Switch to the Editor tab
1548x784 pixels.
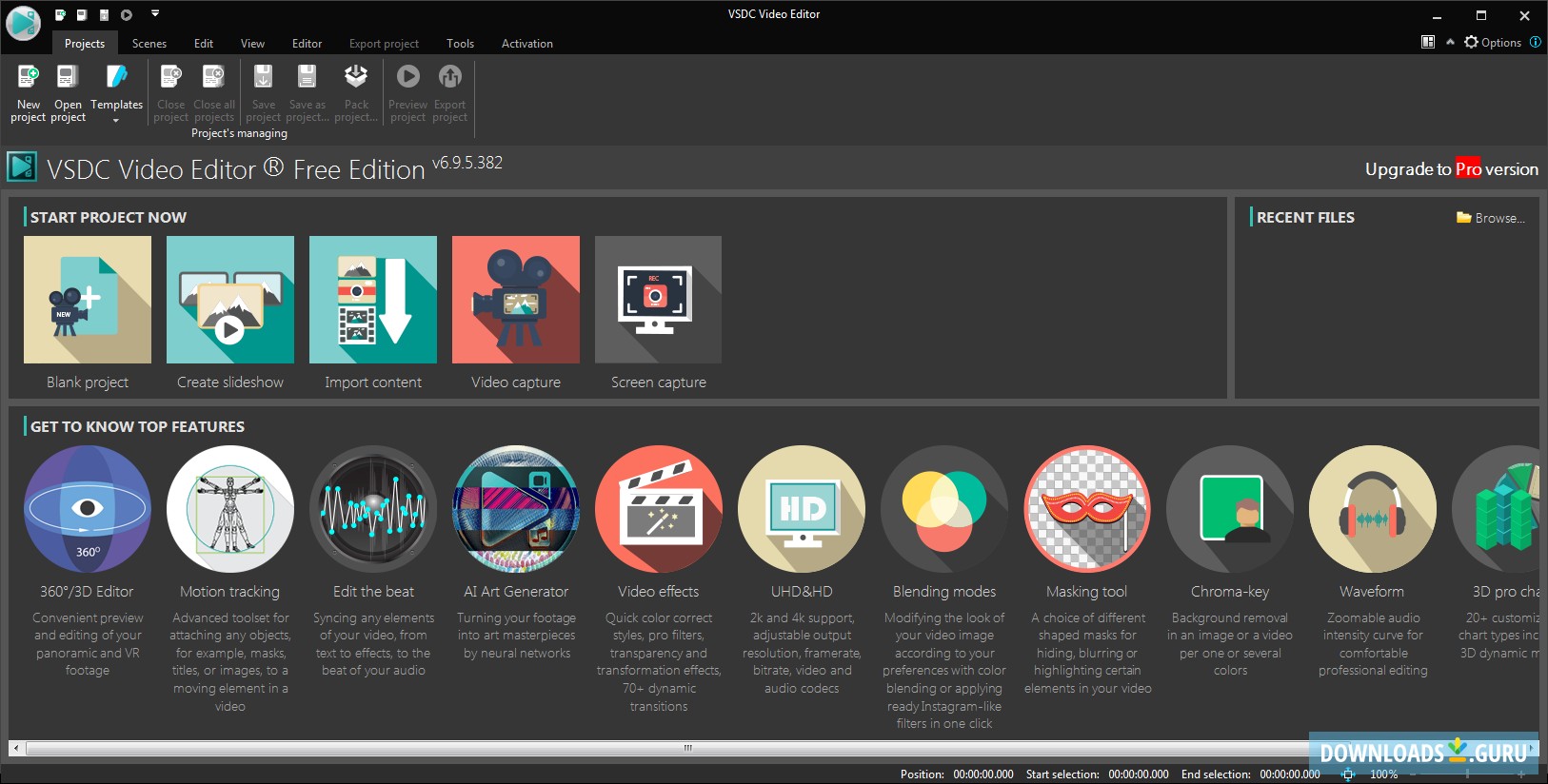307,44
